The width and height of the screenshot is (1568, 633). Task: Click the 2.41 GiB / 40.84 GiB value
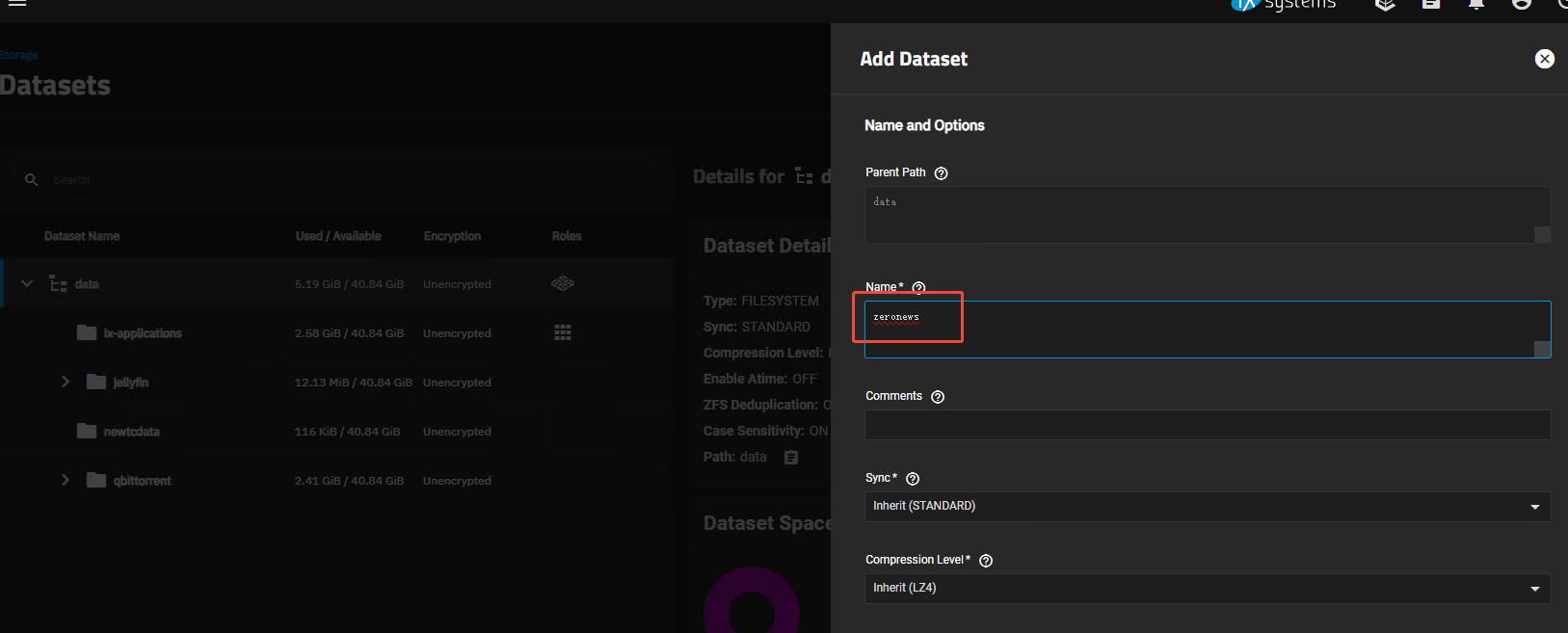pyautogui.click(x=350, y=481)
